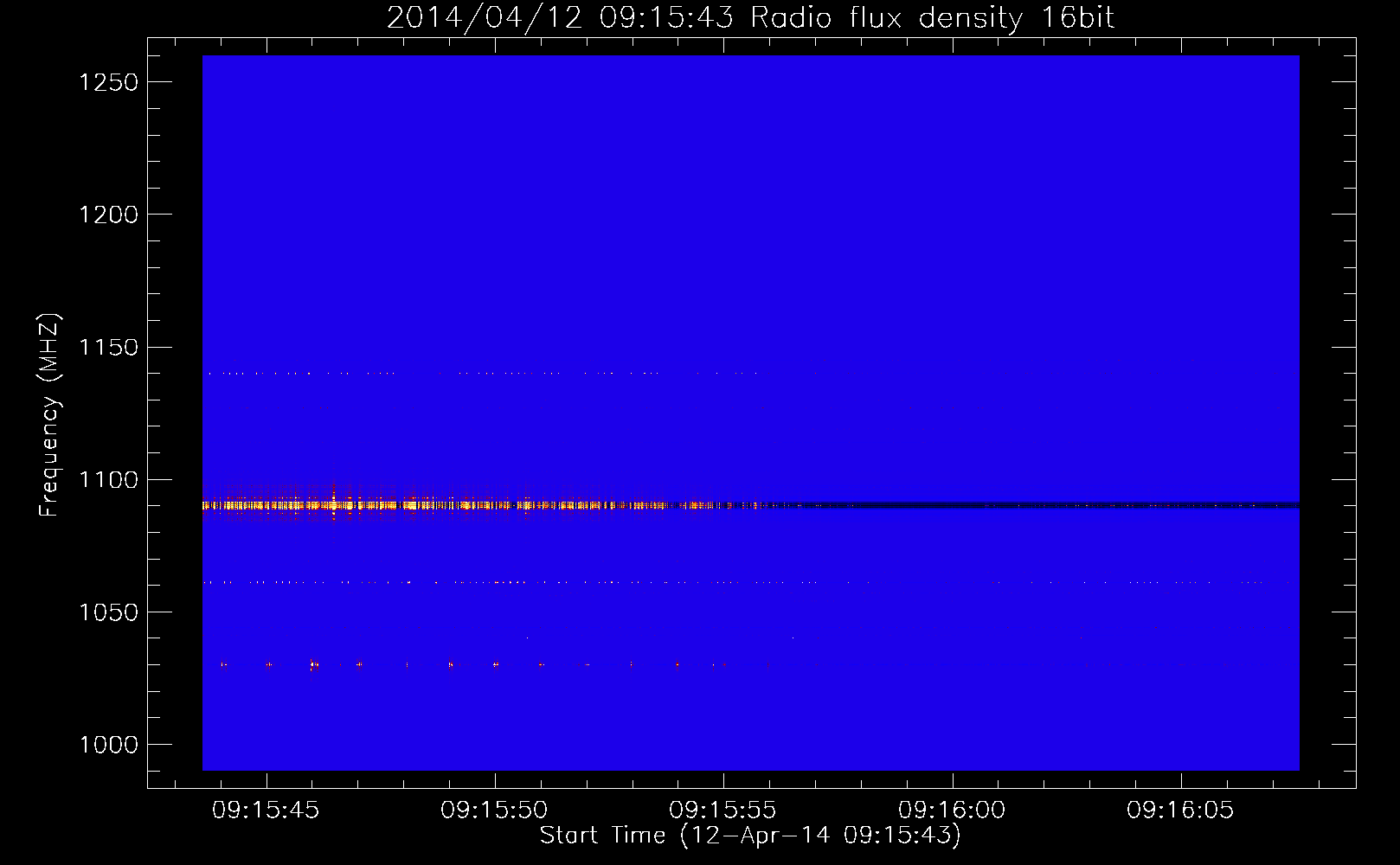Click the 09:15:50 time tick label
This screenshot has width=1400, height=865.
click(x=494, y=811)
